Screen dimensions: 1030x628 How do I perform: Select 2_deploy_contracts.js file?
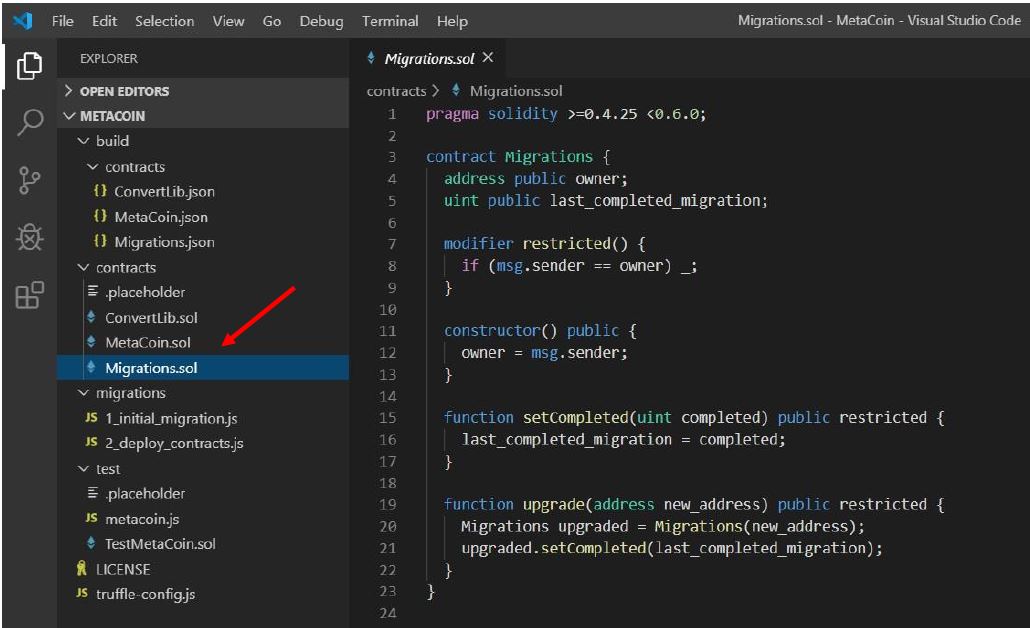point(174,443)
